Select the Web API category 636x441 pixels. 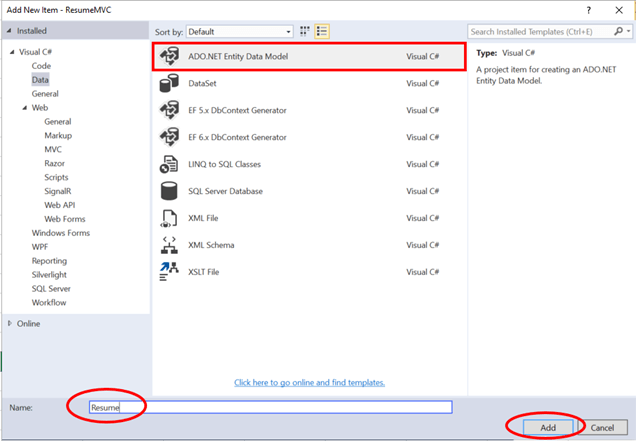(60, 205)
